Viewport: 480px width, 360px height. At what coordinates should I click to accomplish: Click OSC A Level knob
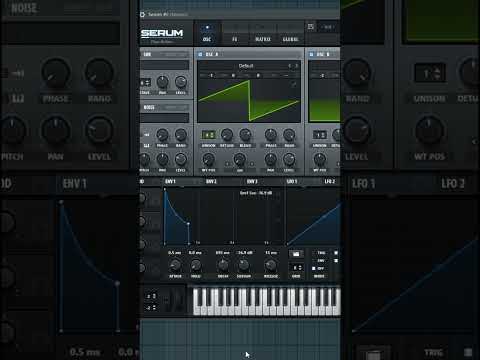[289, 159]
